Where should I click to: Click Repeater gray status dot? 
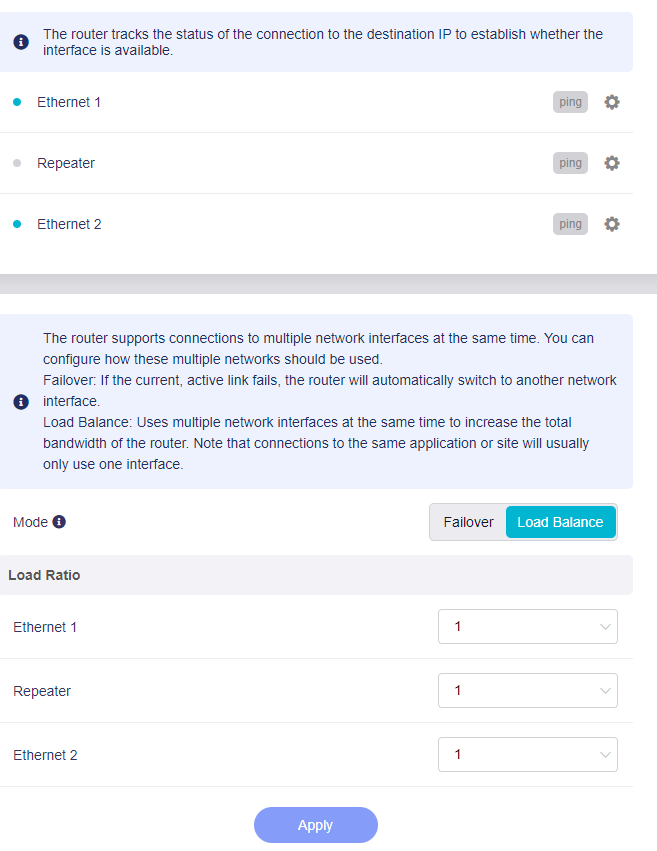tap(17, 163)
